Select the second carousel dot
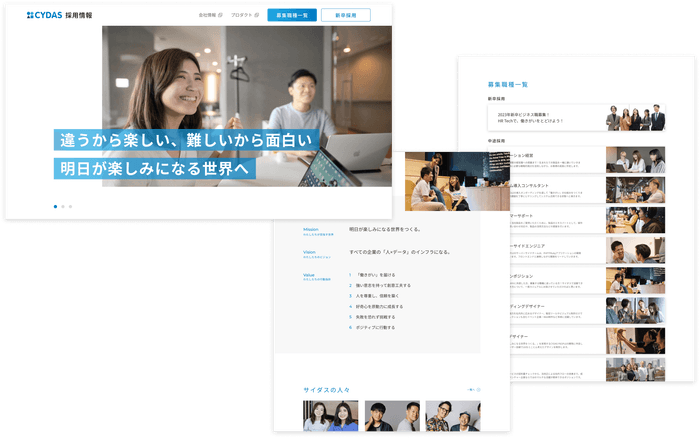700x438 pixels. [63, 207]
